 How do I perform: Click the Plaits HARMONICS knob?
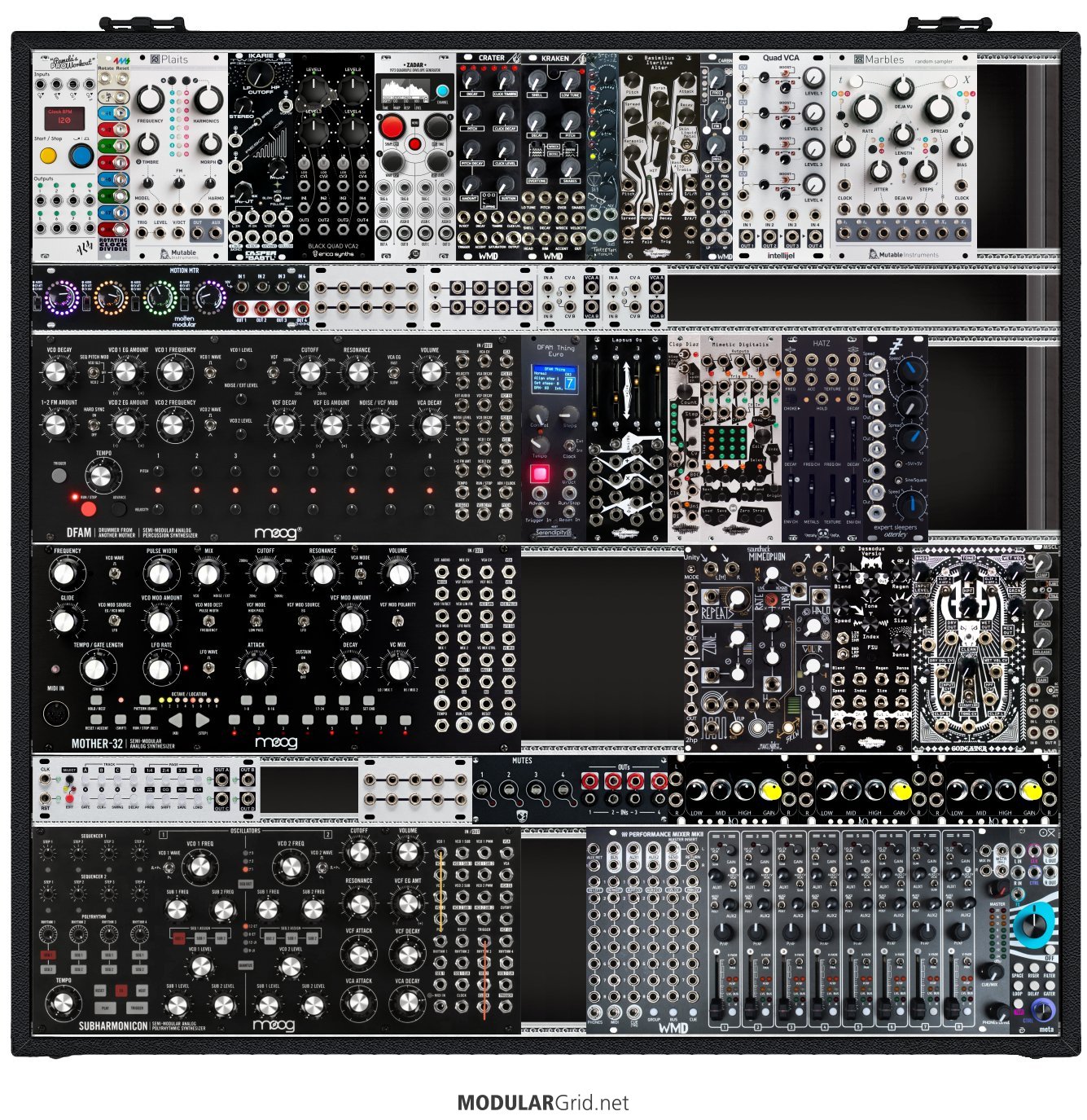point(208,99)
